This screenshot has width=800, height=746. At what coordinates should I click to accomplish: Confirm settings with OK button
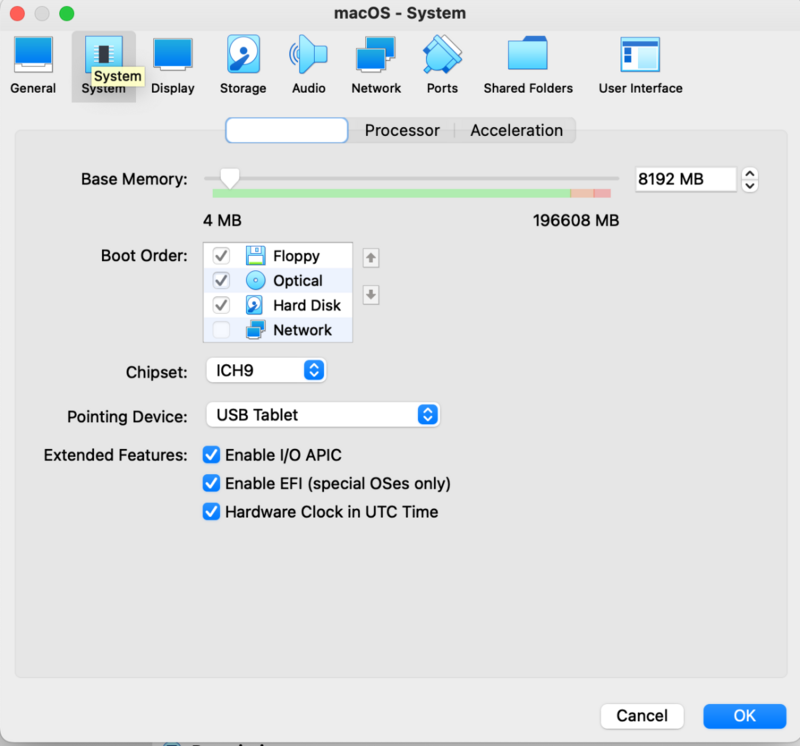[744, 716]
